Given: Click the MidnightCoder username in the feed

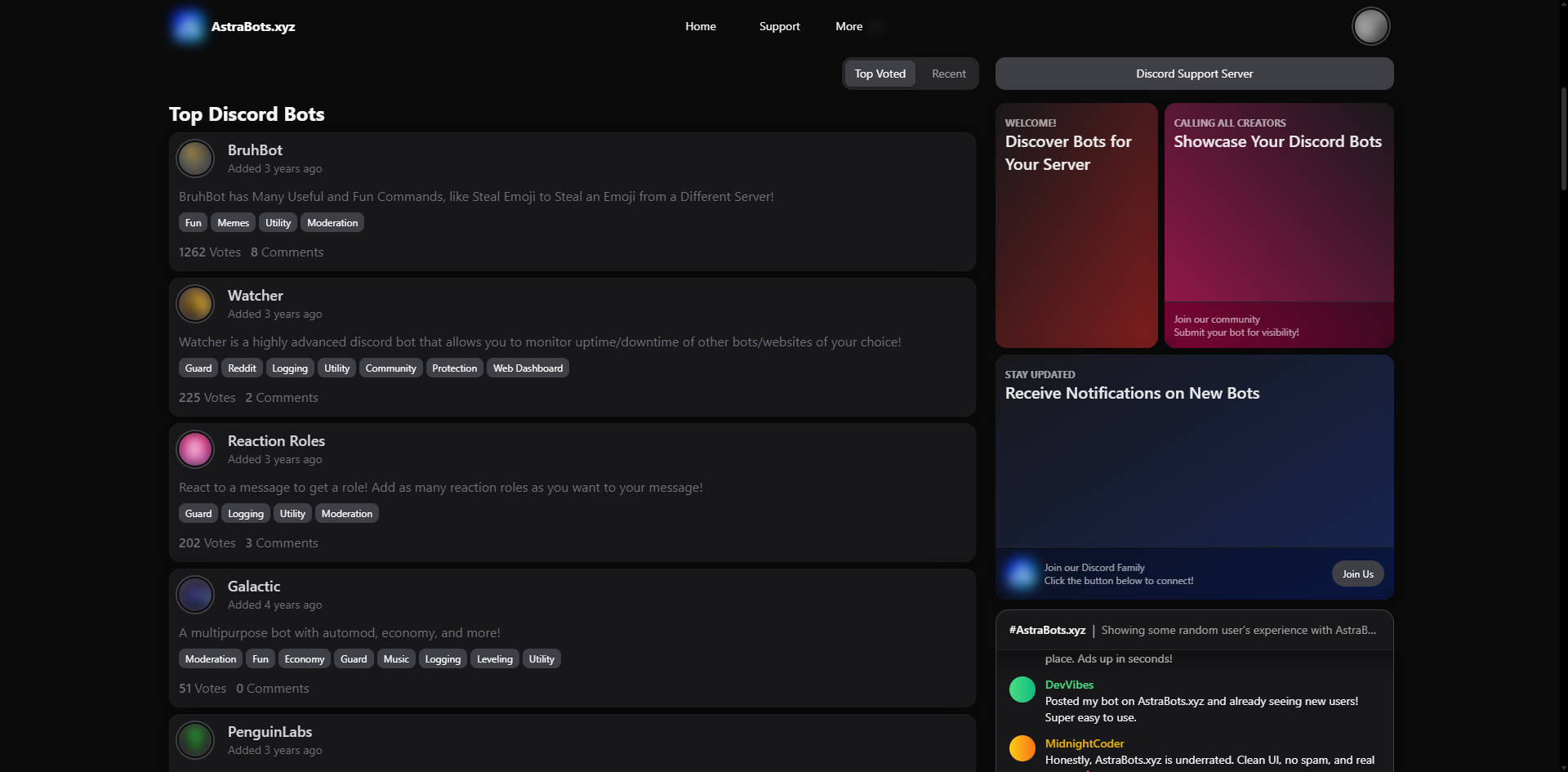Looking at the screenshot, I should (x=1085, y=743).
